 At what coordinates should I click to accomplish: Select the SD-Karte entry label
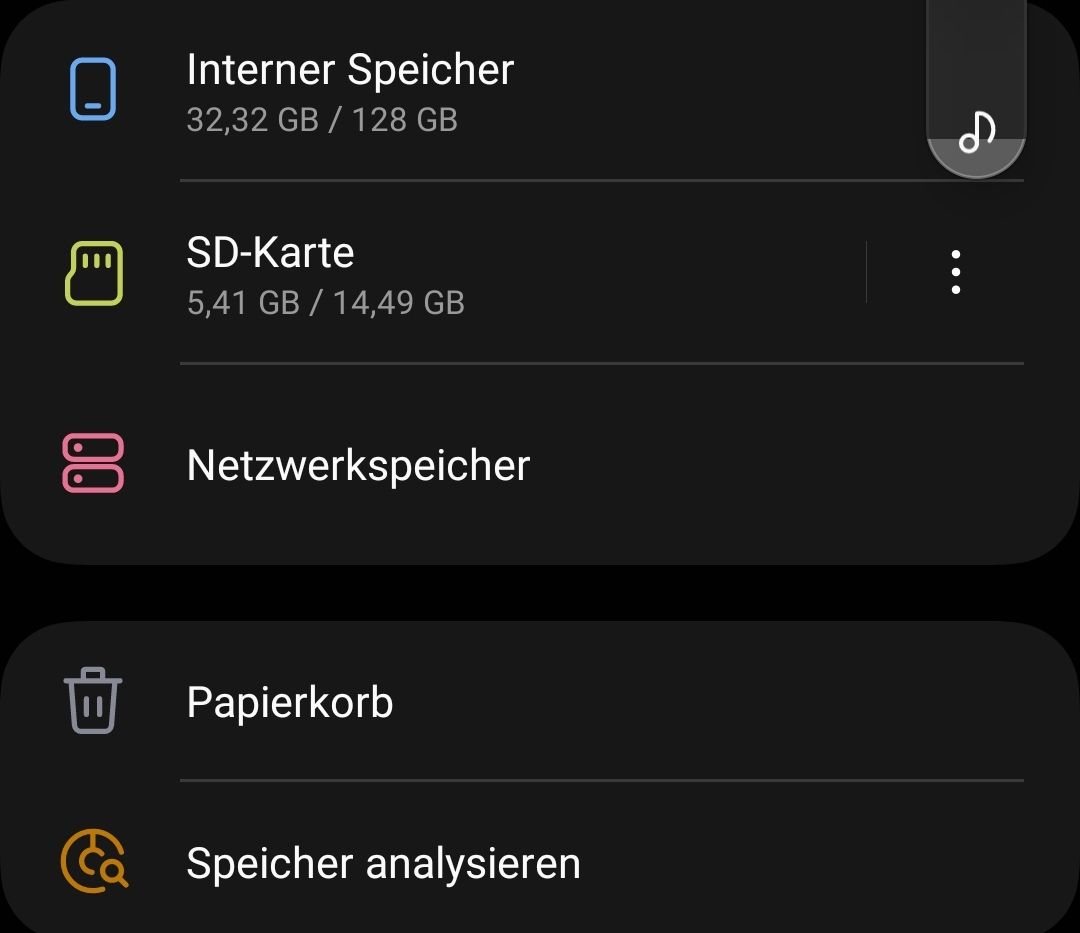click(270, 253)
